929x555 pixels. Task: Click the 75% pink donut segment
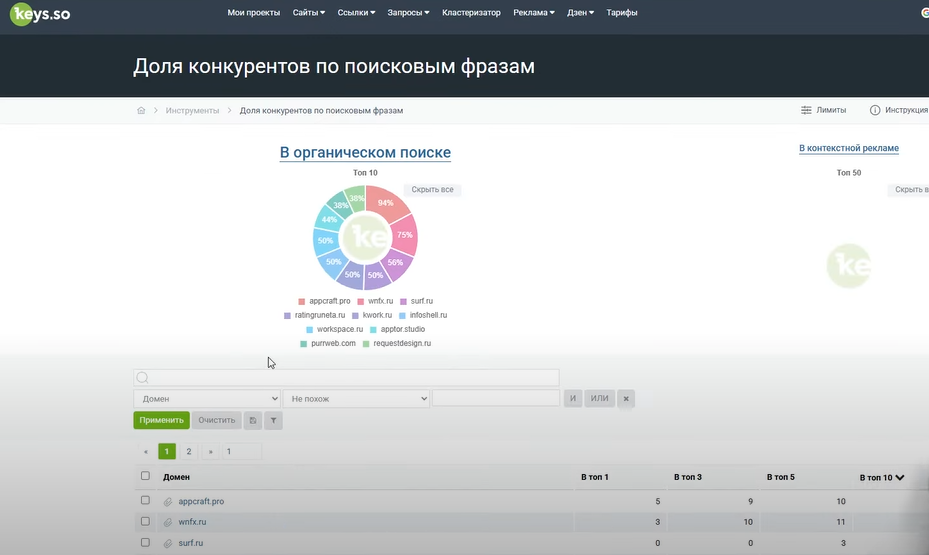(404, 235)
